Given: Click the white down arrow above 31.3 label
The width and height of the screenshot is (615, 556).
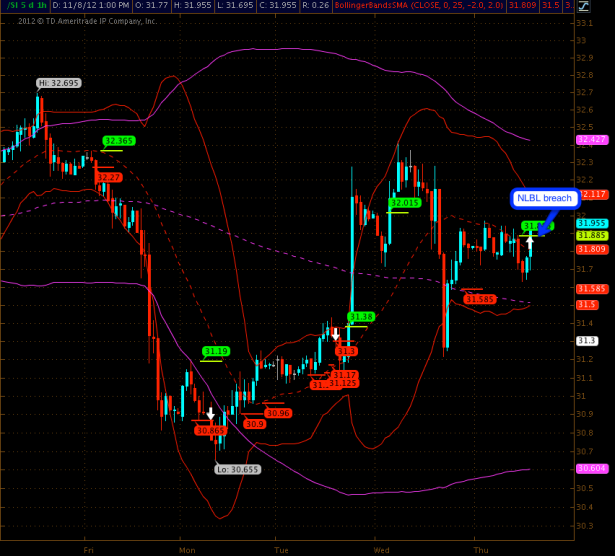Looking at the screenshot, I should pyautogui.click(x=335, y=335).
